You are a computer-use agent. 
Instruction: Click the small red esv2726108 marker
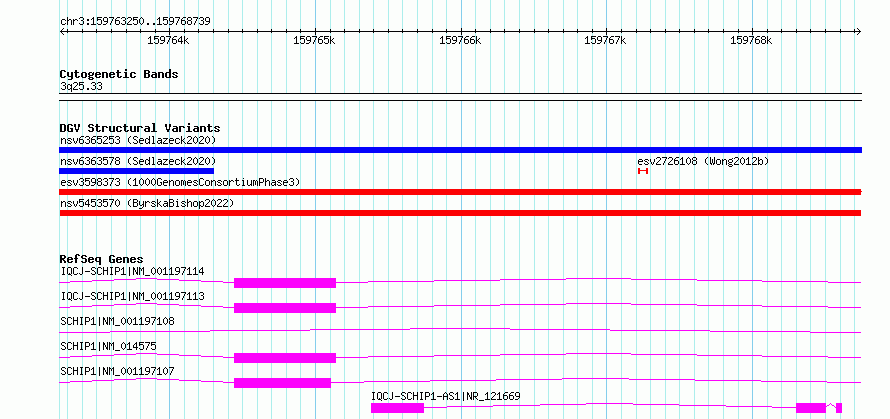pyautogui.click(x=643, y=171)
